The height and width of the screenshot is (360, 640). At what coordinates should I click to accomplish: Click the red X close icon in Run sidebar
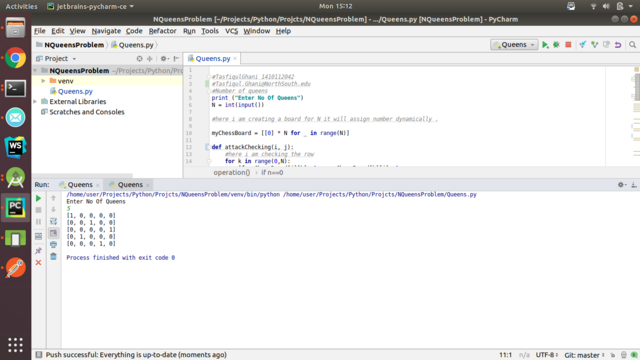38,262
